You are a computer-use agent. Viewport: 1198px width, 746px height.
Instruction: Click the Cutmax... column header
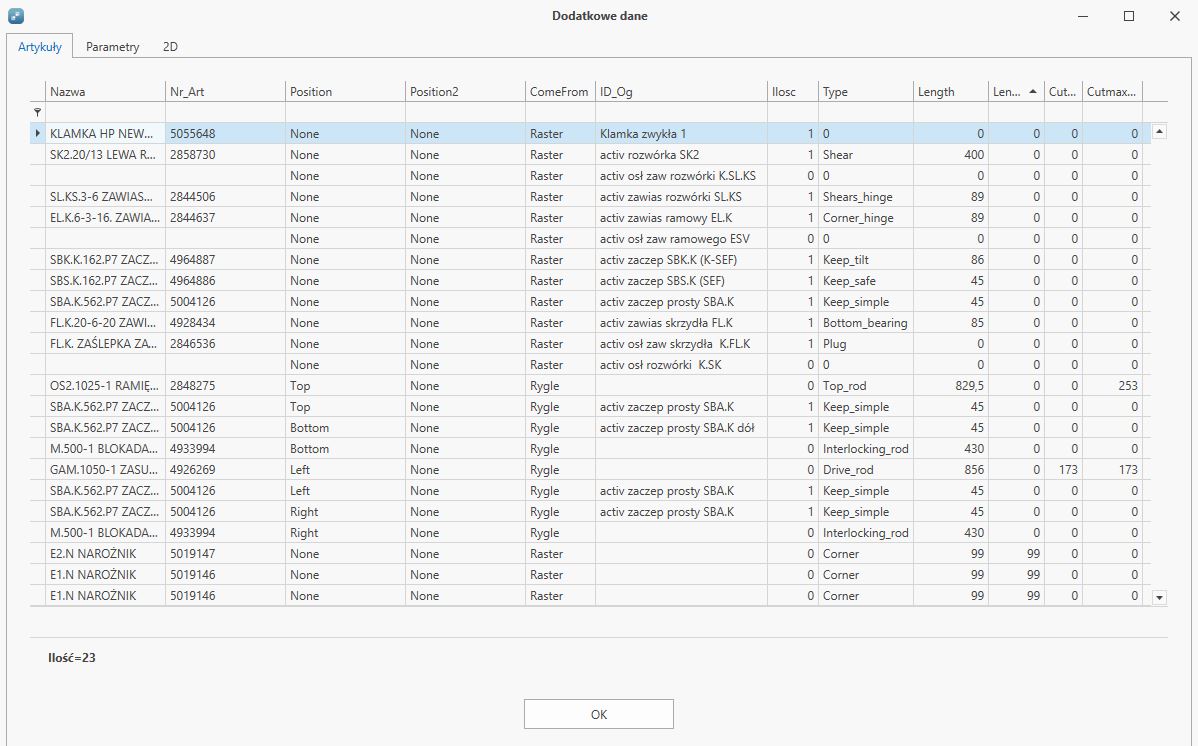tap(1112, 92)
